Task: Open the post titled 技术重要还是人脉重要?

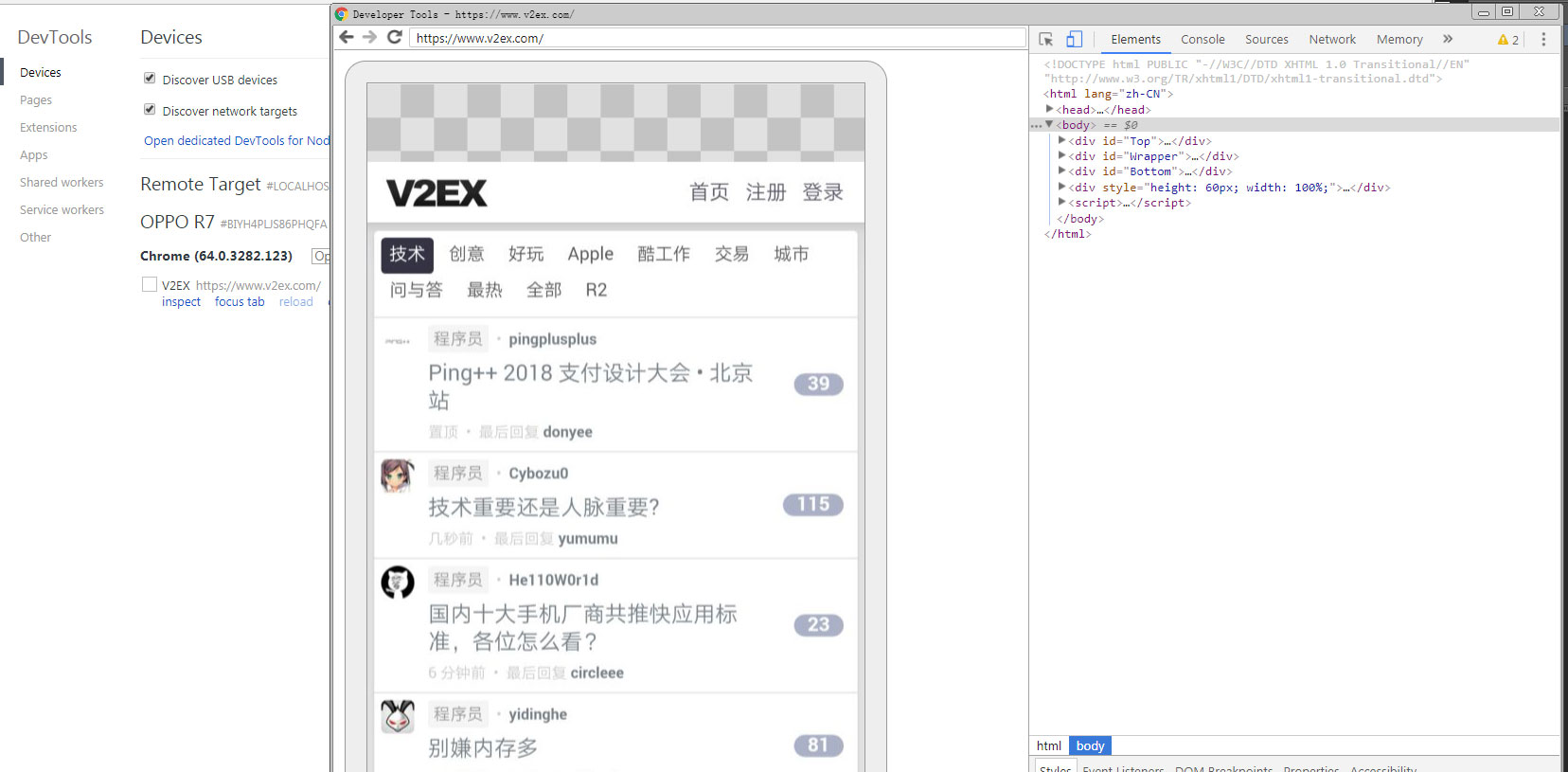Action: coord(543,508)
